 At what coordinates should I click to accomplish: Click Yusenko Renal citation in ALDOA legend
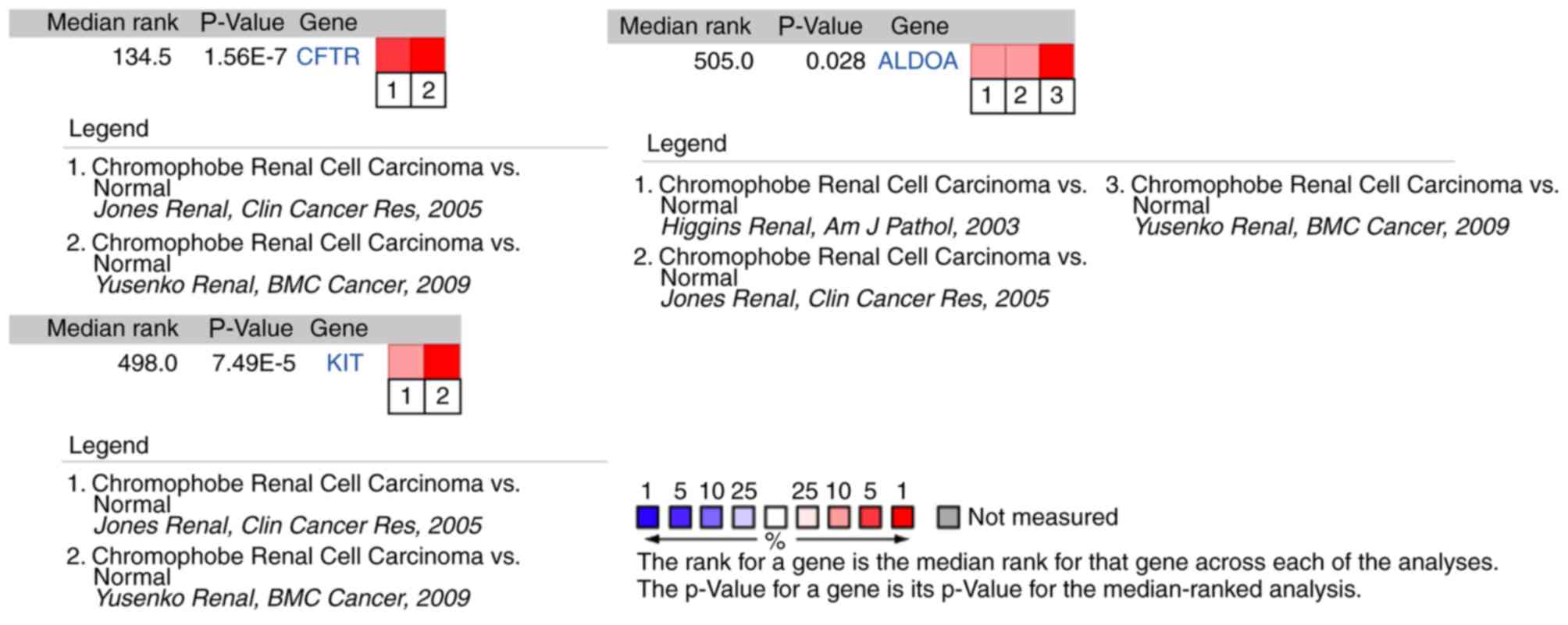tap(1320, 227)
